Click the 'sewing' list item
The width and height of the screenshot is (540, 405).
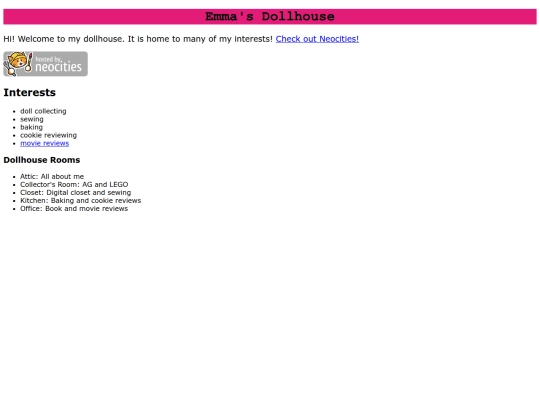click(x=32, y=119)
